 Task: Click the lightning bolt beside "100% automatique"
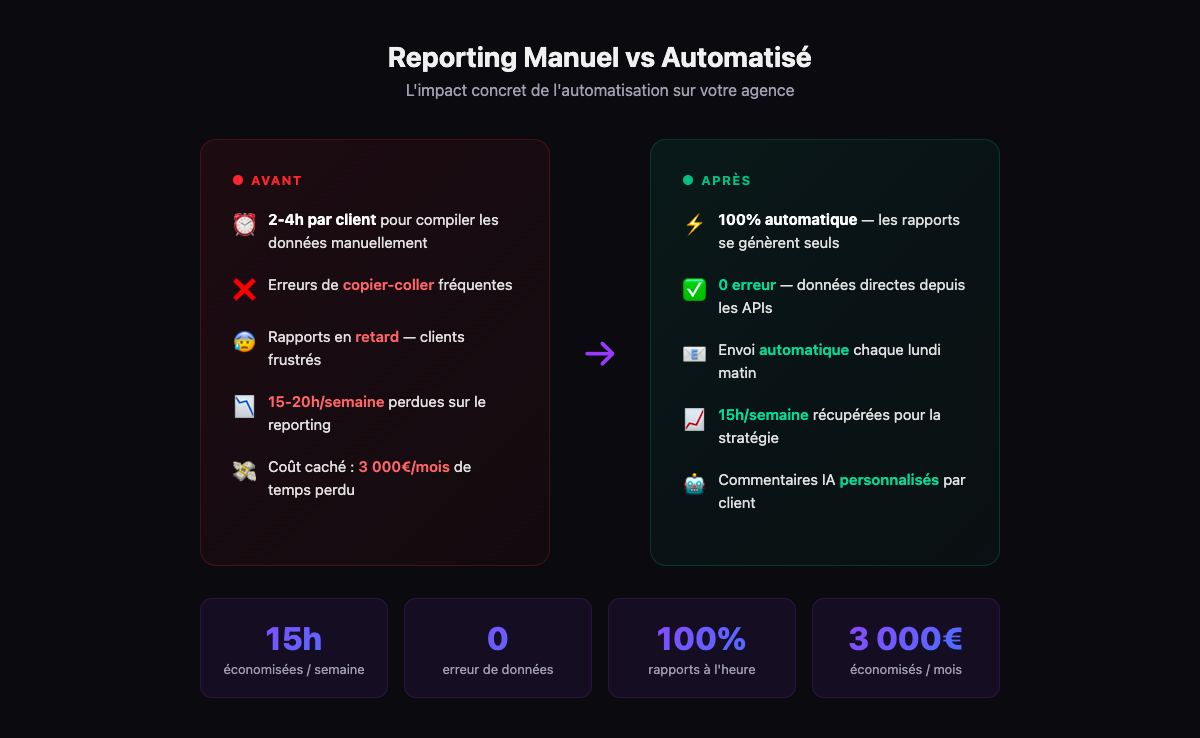[x=694, y=223]
